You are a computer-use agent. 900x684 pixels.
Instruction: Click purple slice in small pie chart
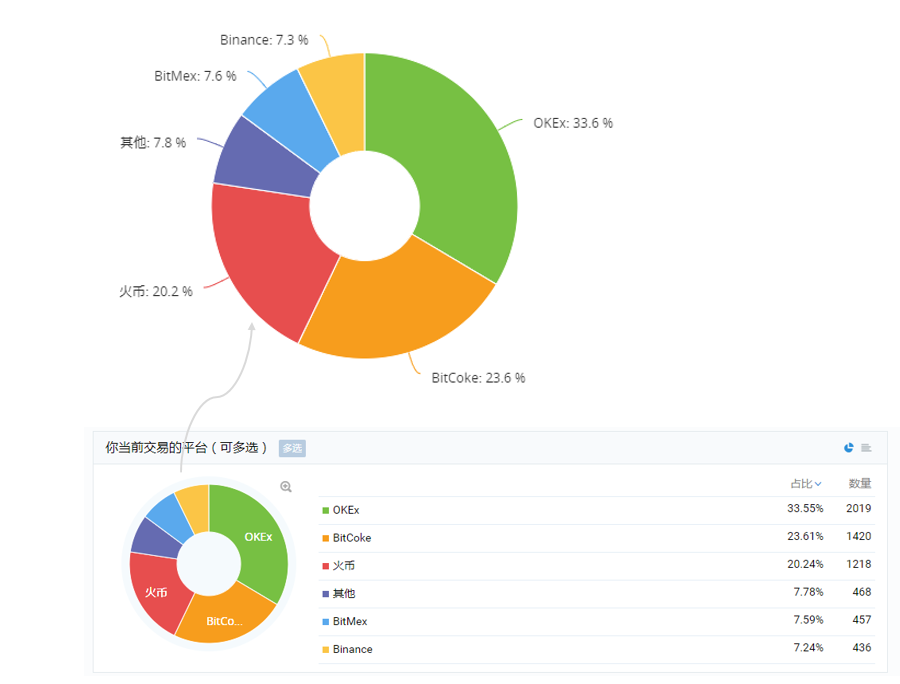pos(155,541)
